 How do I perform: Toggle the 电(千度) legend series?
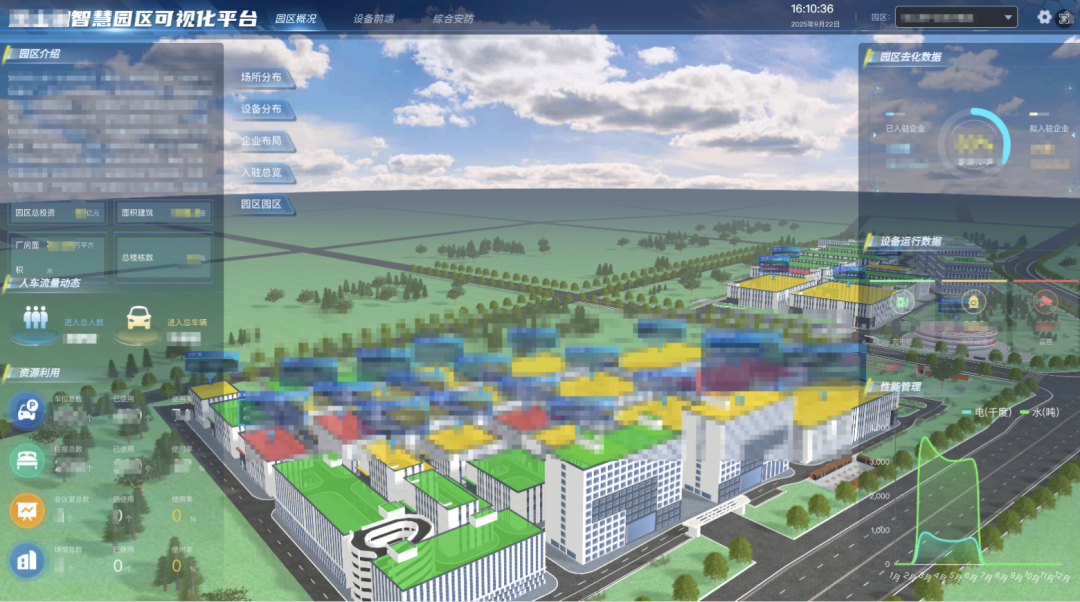[x=986, y=412]
